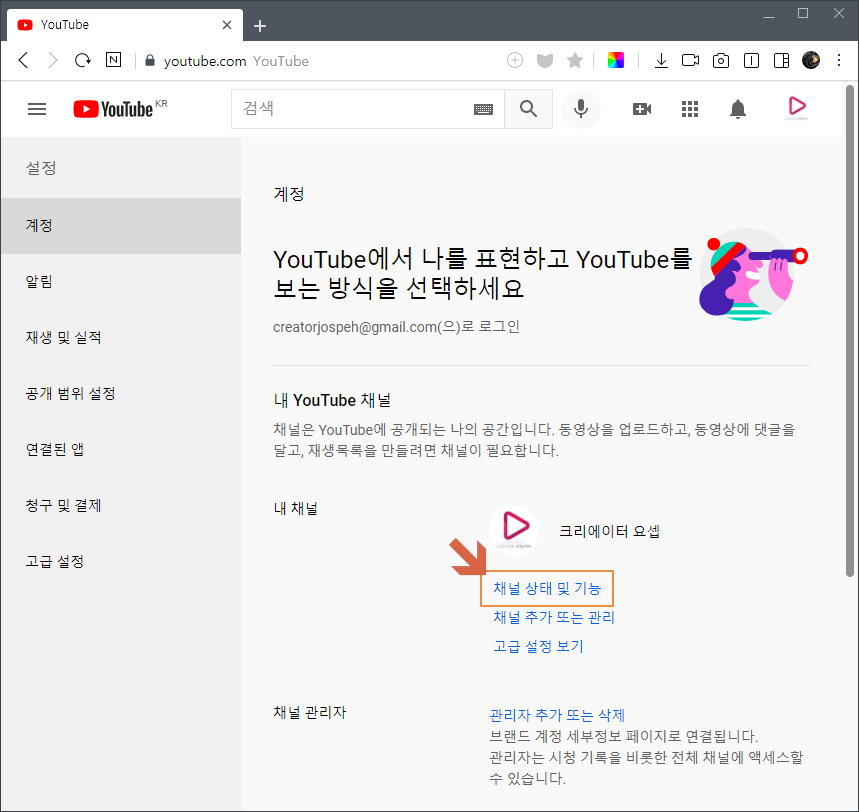Screen dimensions: 859x812
Task: Open the browser three-dot menu
Action: pos(839,60)
